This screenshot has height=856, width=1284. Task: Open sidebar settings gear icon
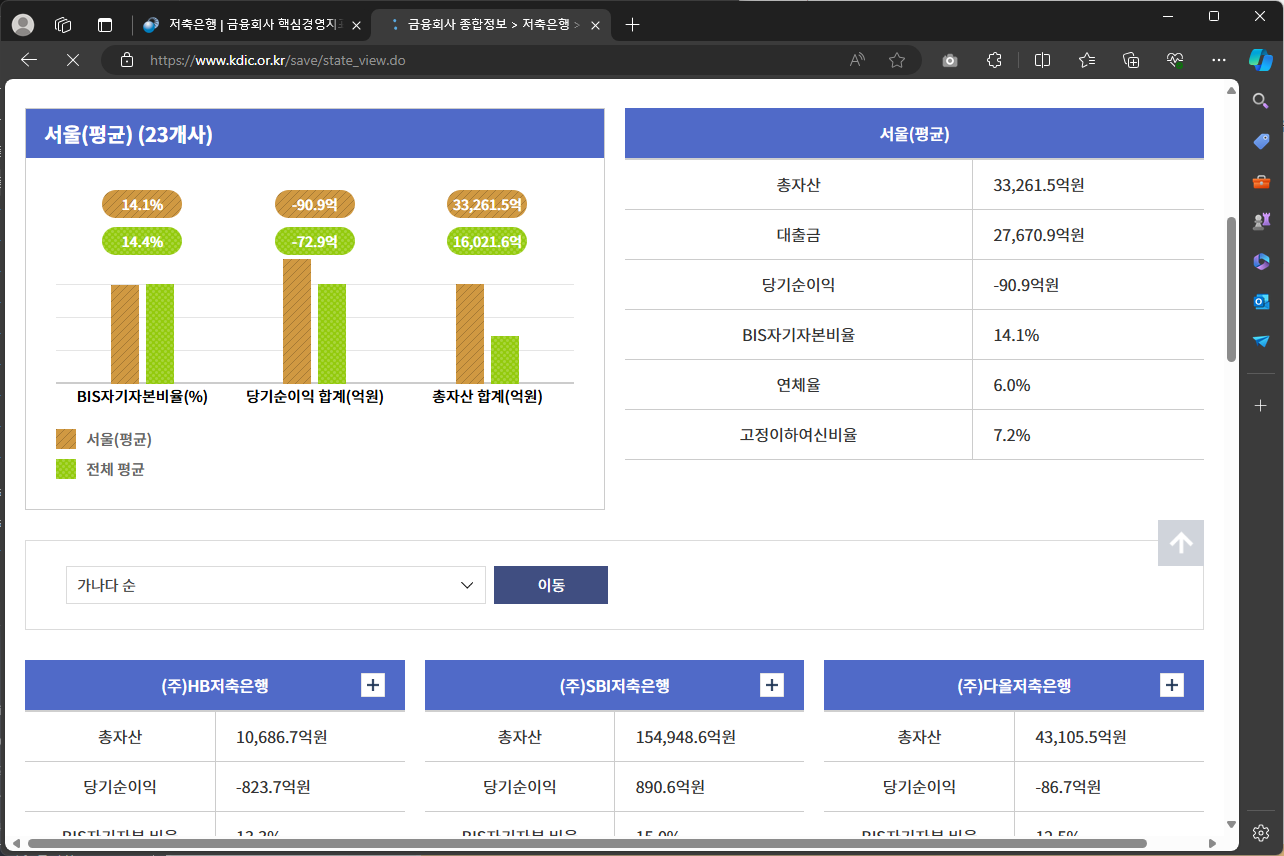tap(1261, 833)
